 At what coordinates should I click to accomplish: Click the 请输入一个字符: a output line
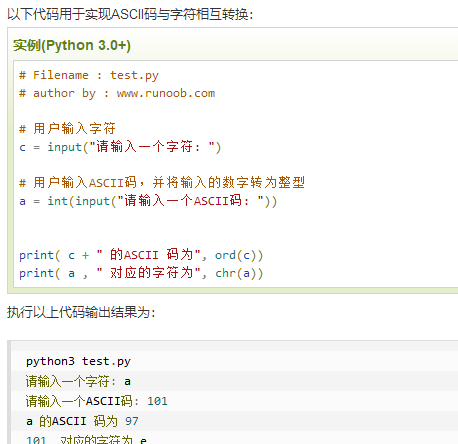78,381
